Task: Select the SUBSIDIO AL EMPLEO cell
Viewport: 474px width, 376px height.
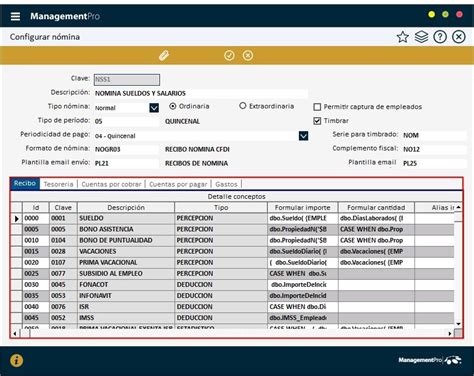Action: 126,273
